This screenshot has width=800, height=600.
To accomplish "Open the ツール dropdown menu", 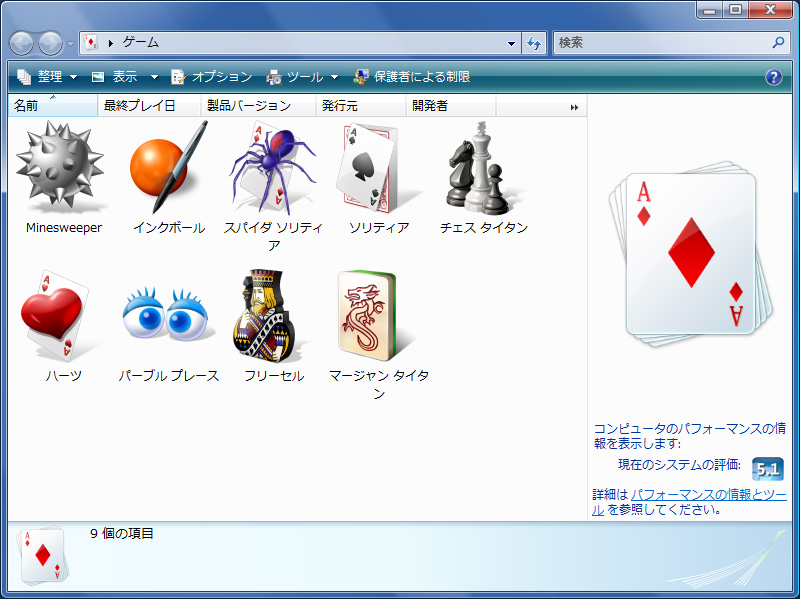I will (x=302, y=77).
